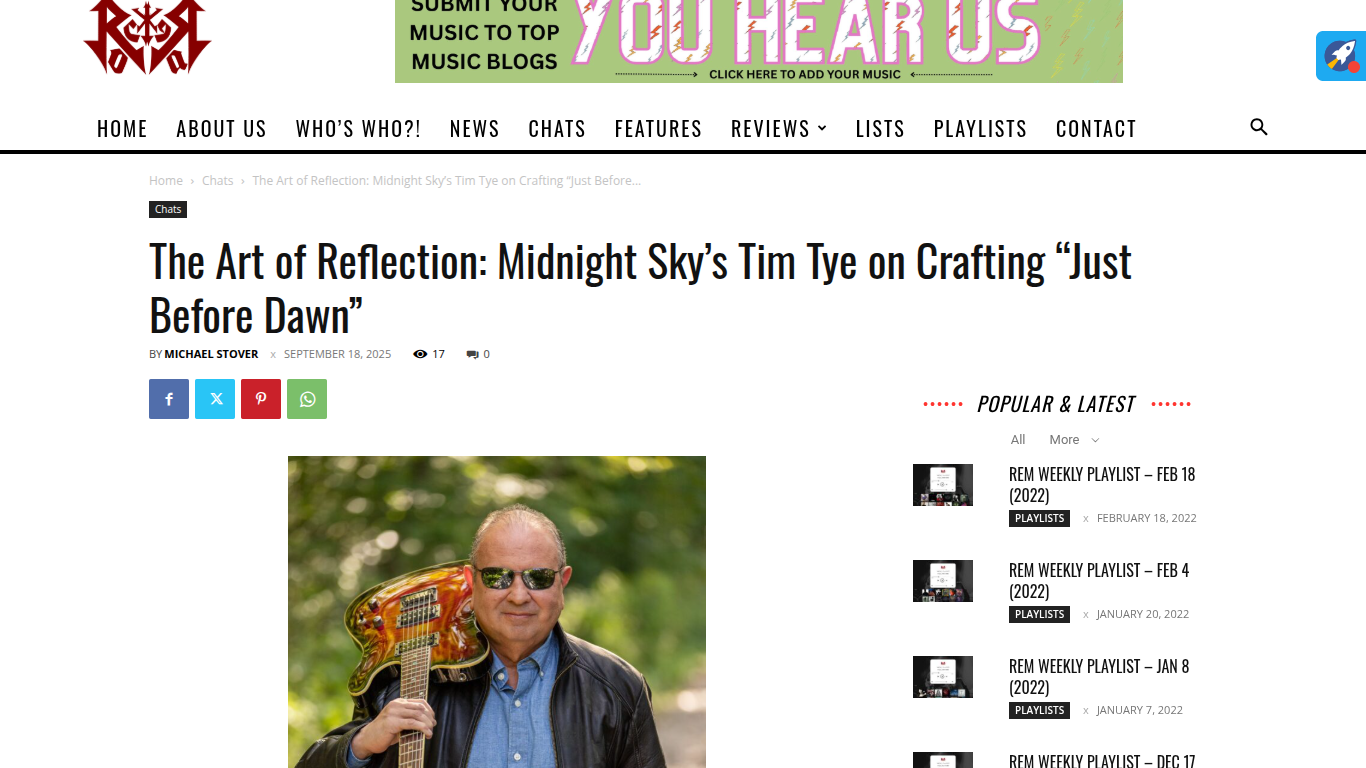Screen dimensions: 1366x768
Task: Pin article via Pinterest icon
Action: pyautogui.click(x=261, y=399)
